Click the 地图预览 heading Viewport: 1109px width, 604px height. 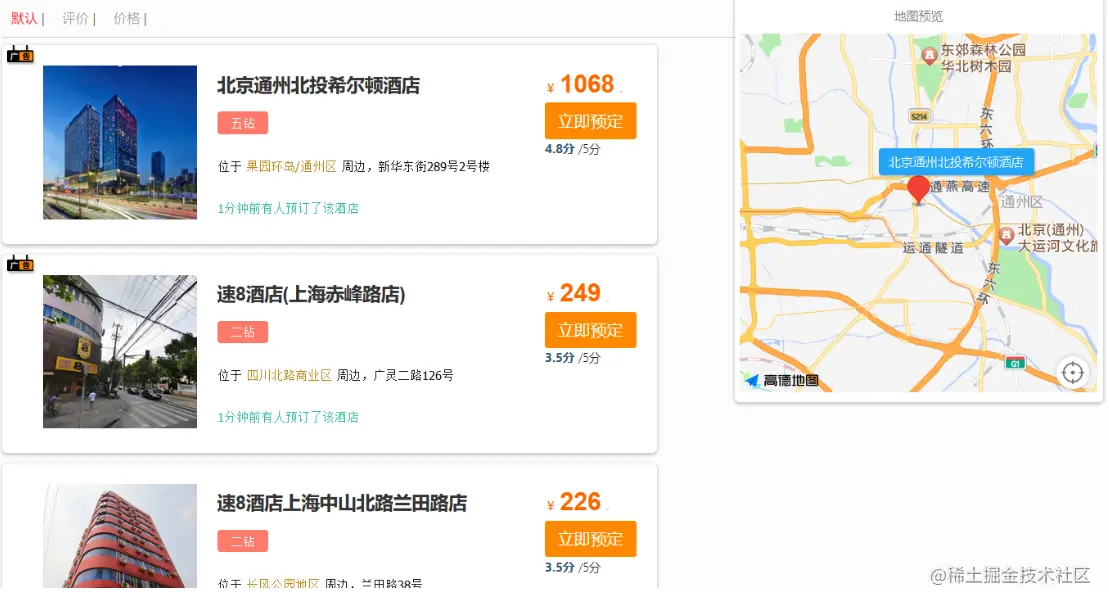click(x=918, y=16)
